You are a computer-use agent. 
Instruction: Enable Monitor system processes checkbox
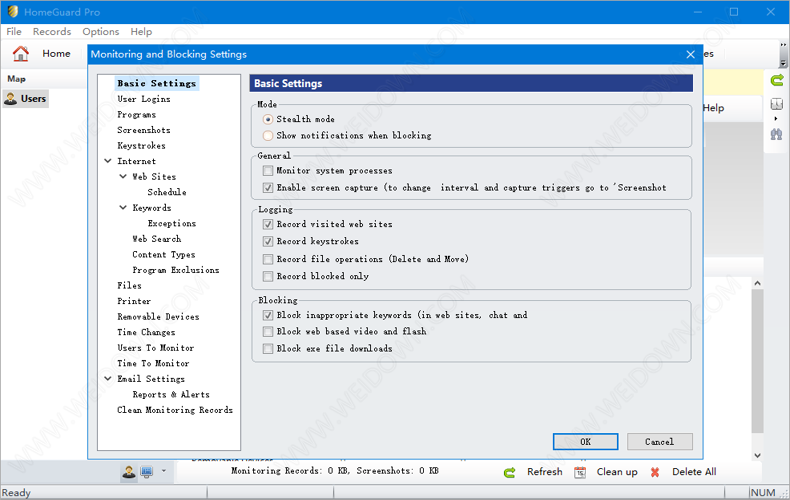[268, 171]
